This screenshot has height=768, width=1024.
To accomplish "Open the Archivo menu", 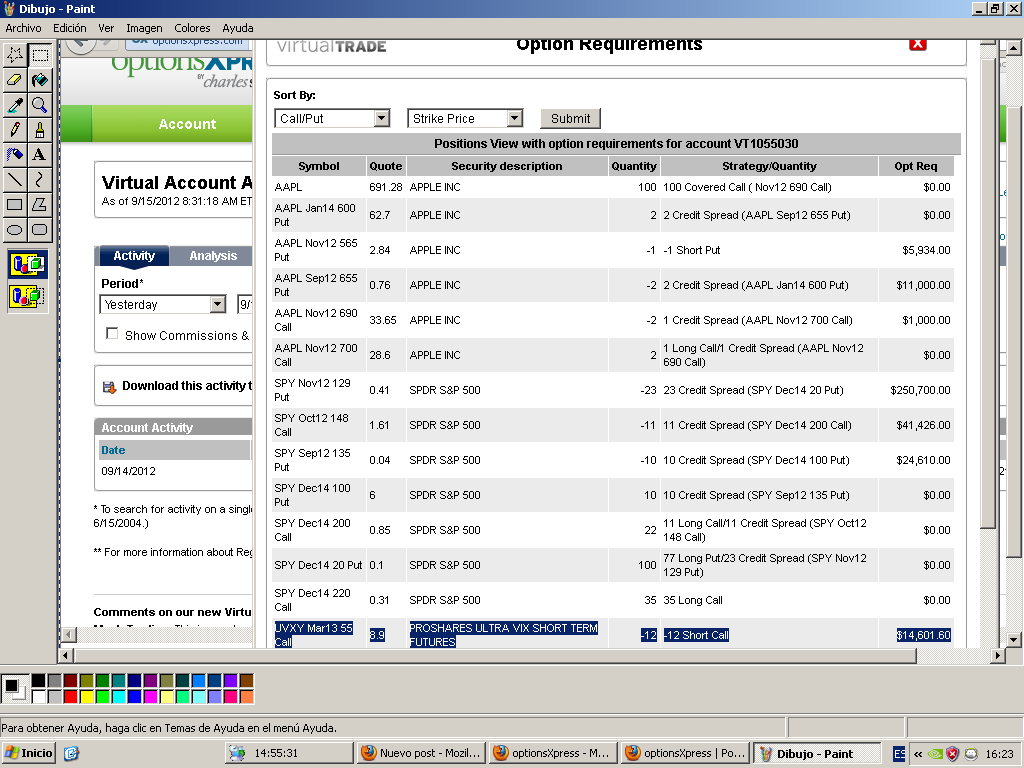I will click(x=23, y=28).
